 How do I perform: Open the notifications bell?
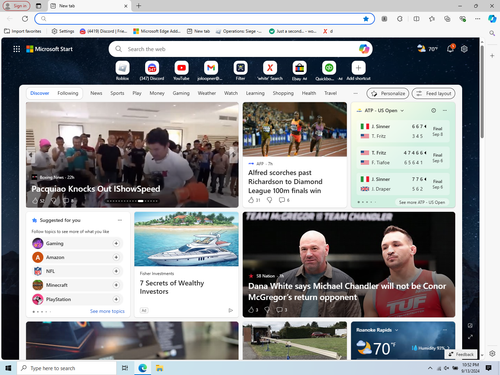450,49
